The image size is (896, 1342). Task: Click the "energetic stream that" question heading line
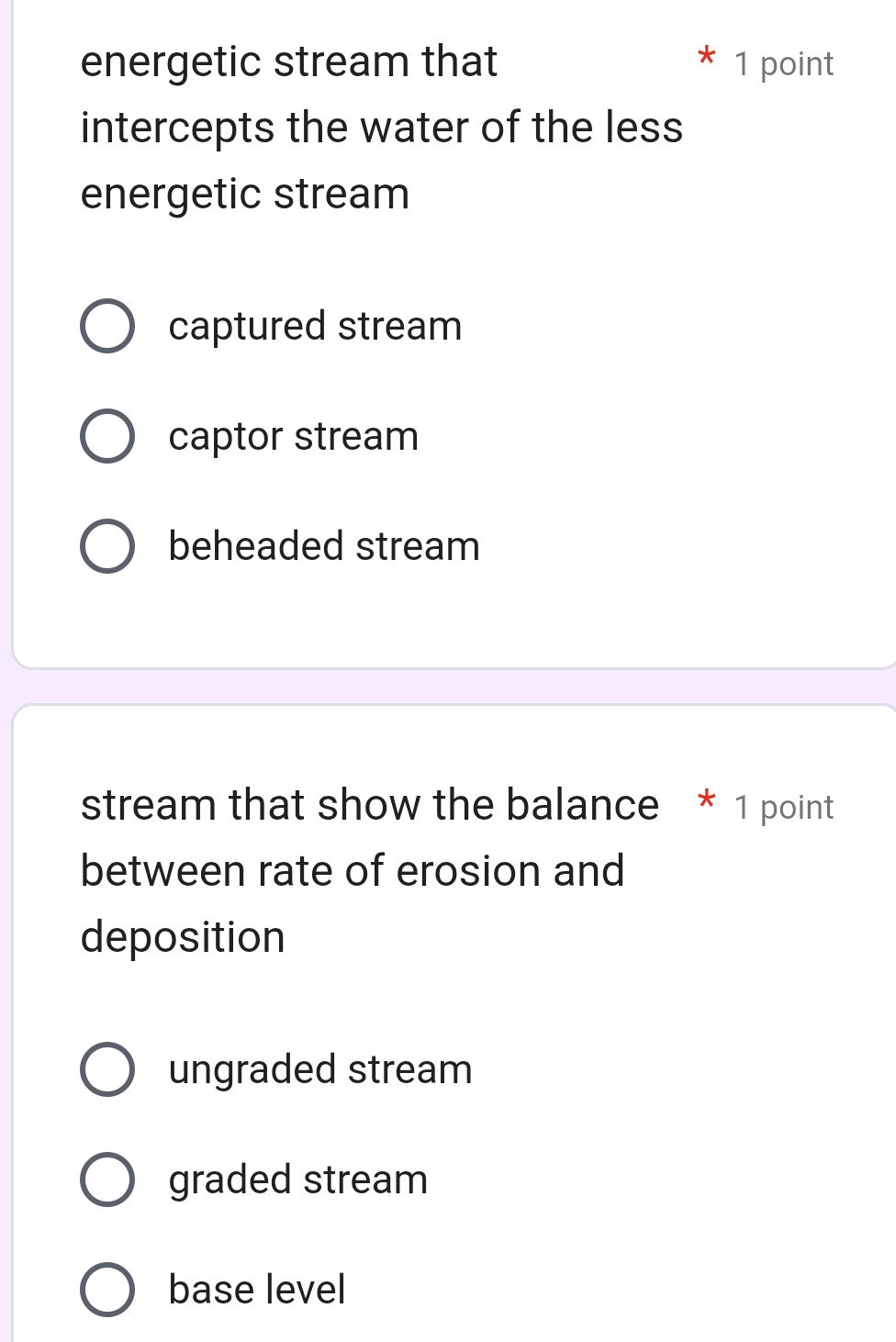click(x=288, y=62)
